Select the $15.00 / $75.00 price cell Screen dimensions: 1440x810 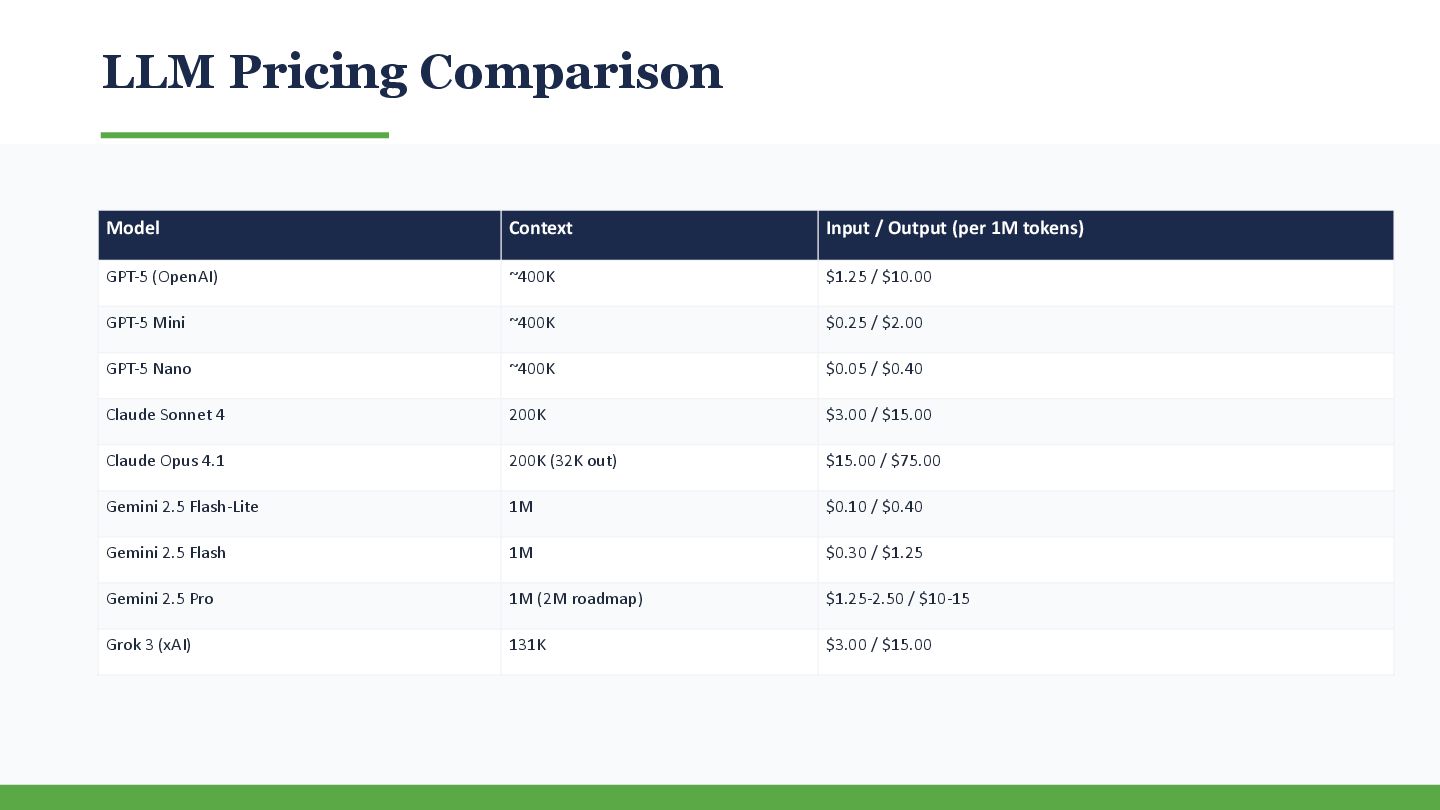tap(1106, 467)
